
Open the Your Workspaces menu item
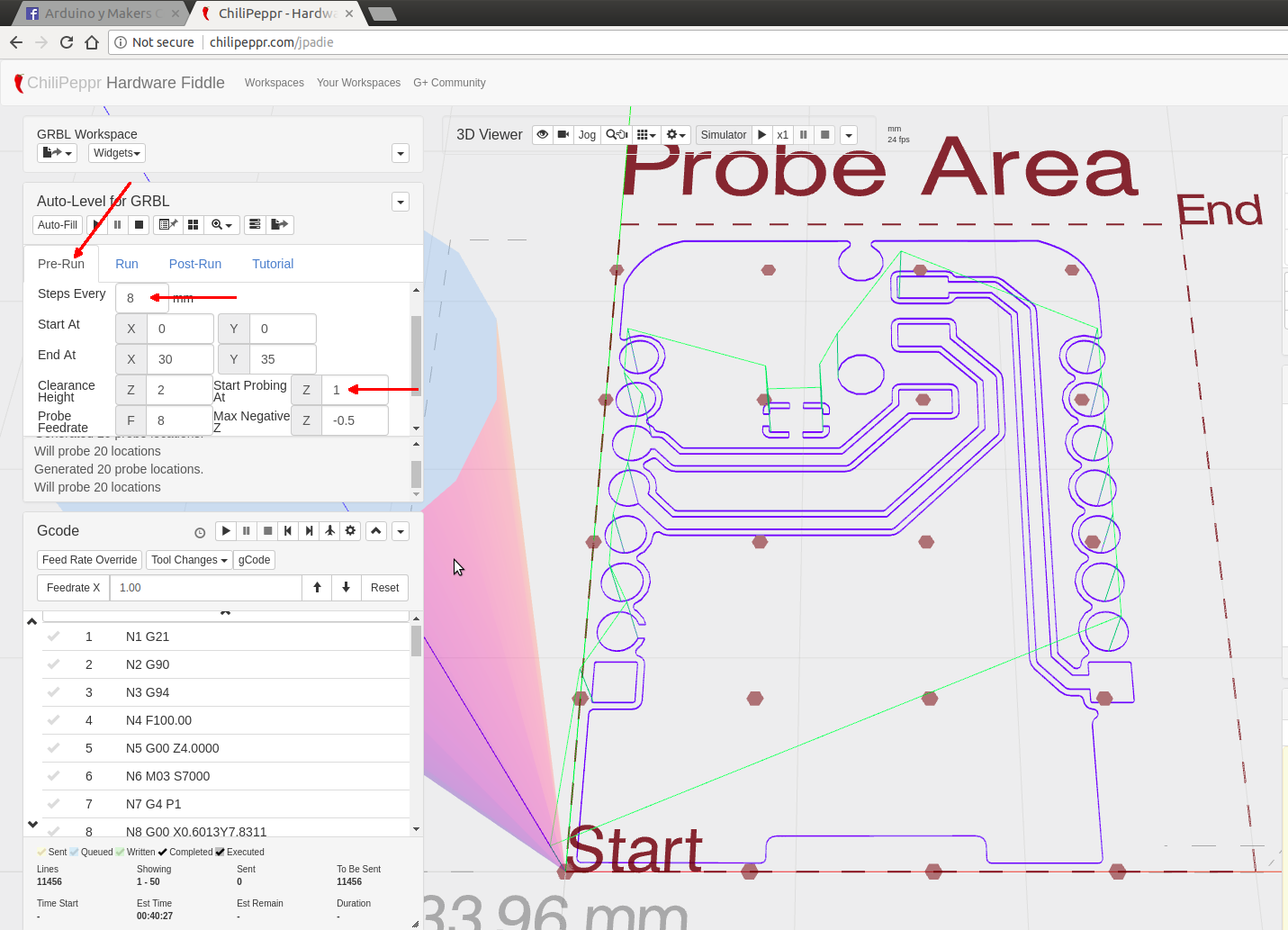(358, 82)
